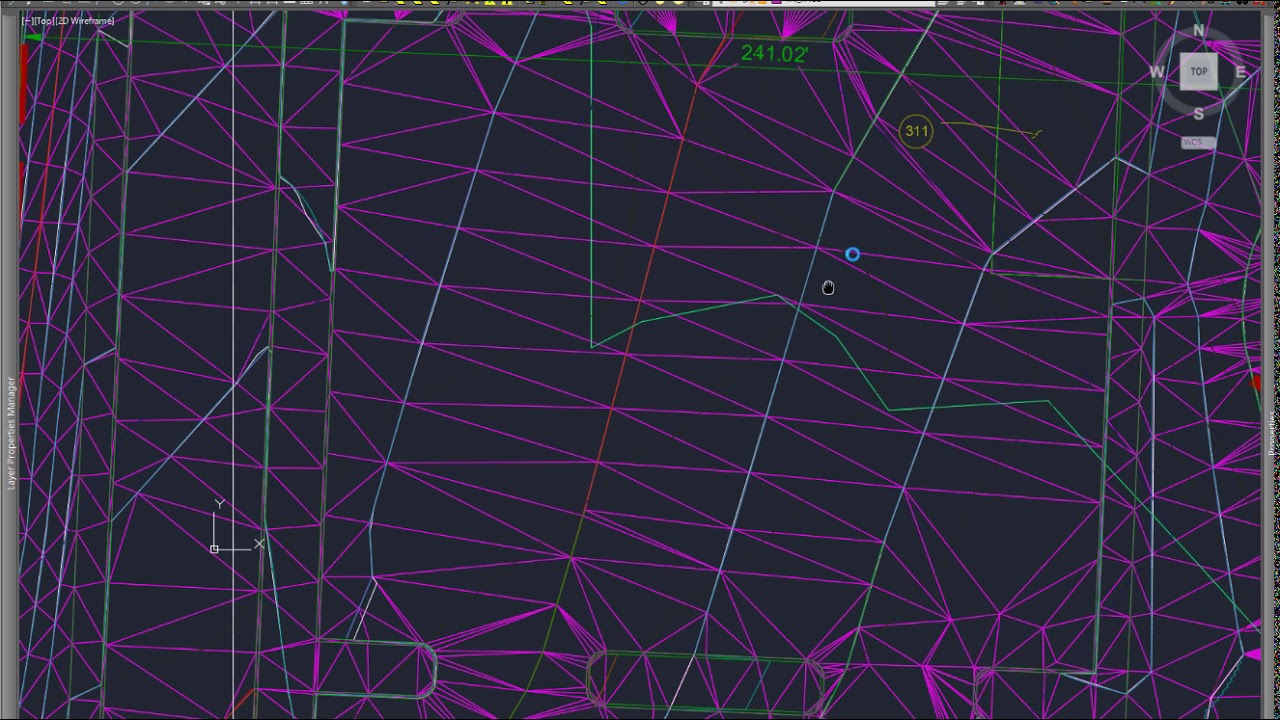The image size is (1280, 720).
Task: Select the E direction on ViewCube compass
Action: pyautogui.click(x=1241, y=72)
